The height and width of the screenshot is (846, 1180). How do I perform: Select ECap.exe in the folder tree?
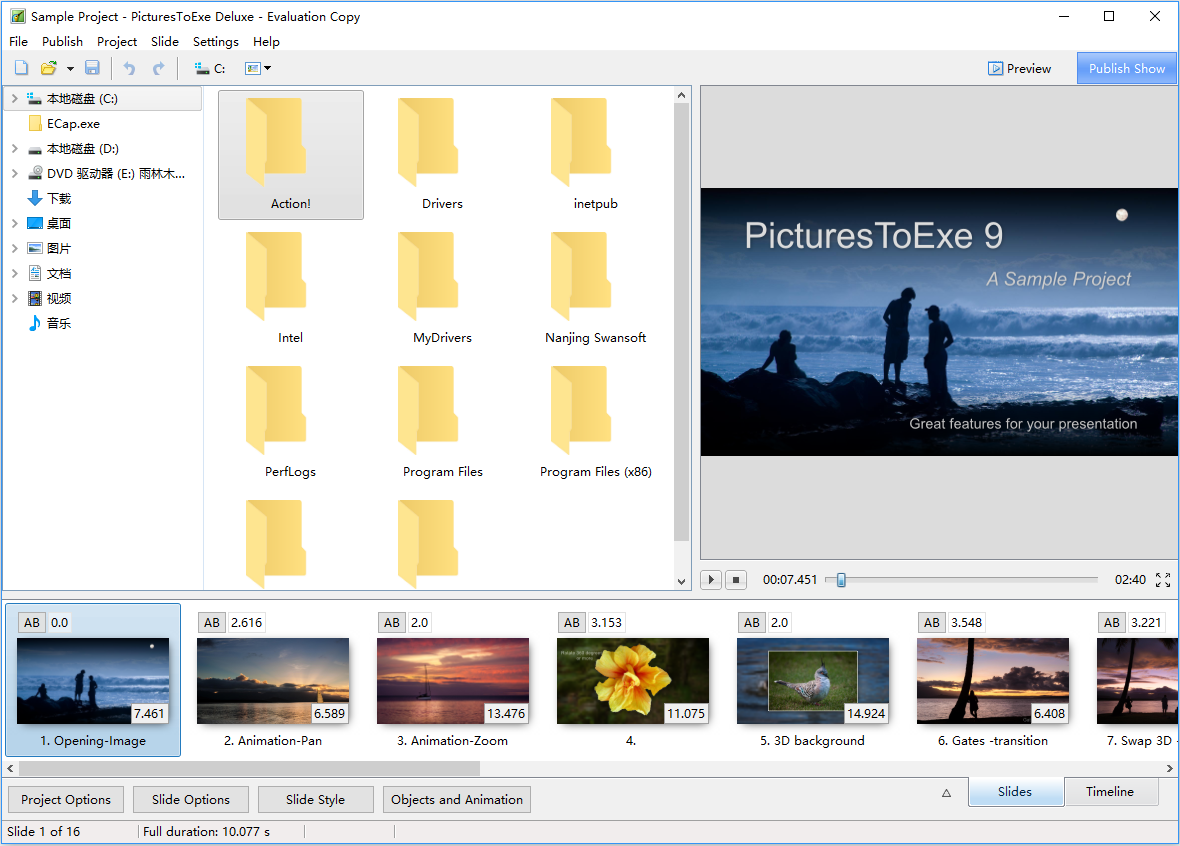(64, 123)
